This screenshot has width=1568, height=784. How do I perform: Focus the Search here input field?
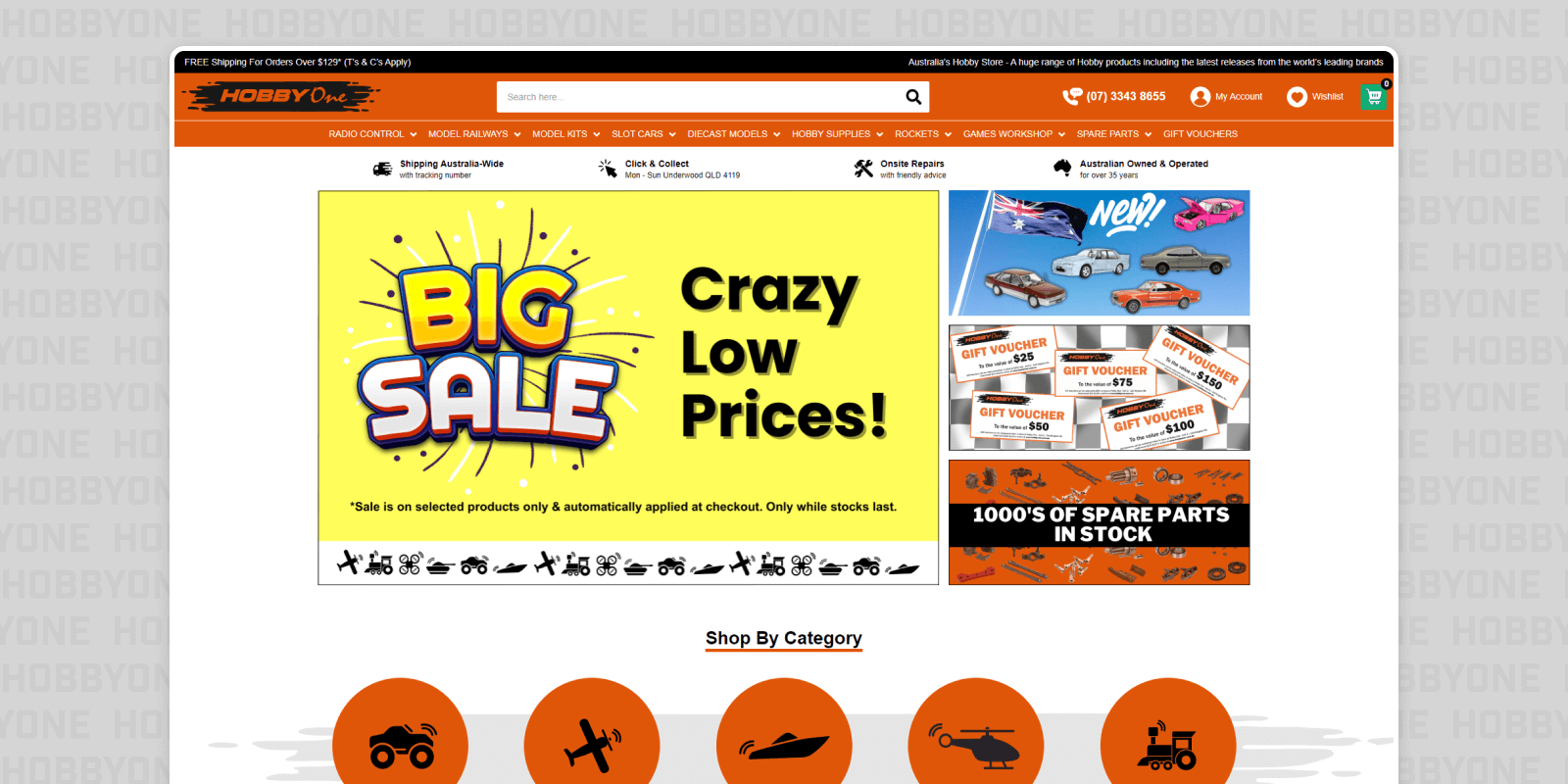700,97
